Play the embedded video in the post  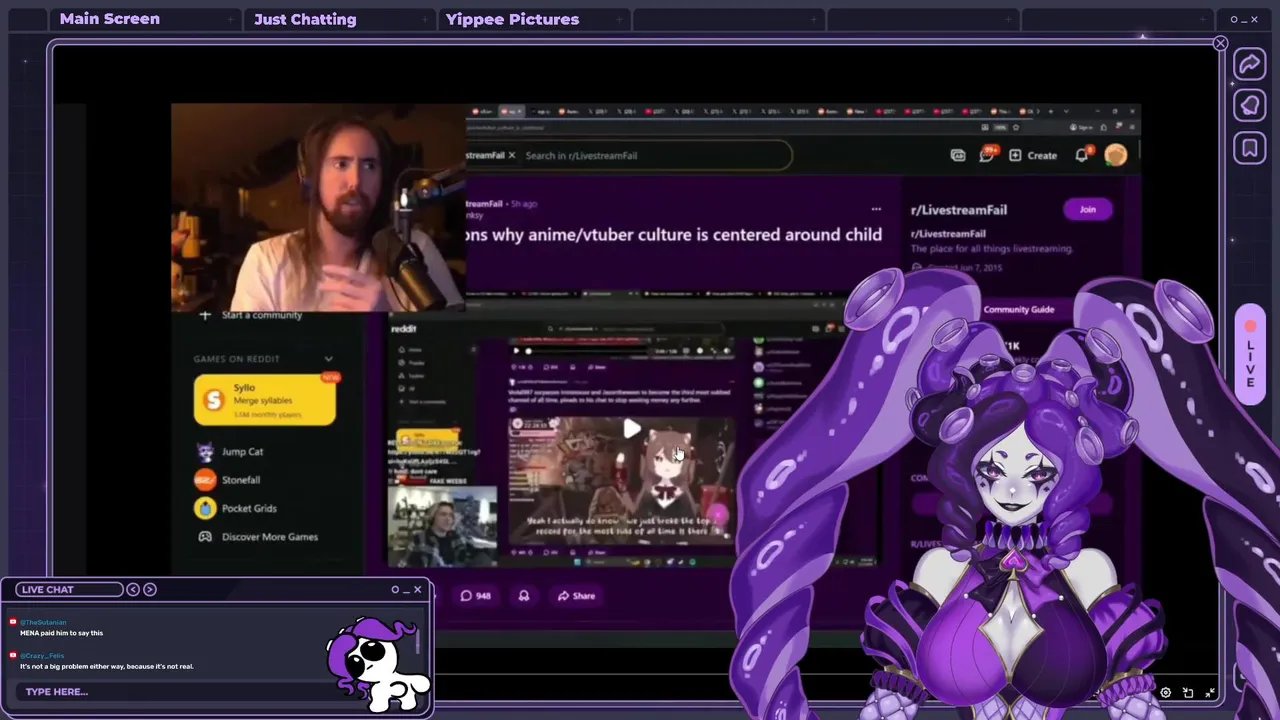[x=631, y=429]
